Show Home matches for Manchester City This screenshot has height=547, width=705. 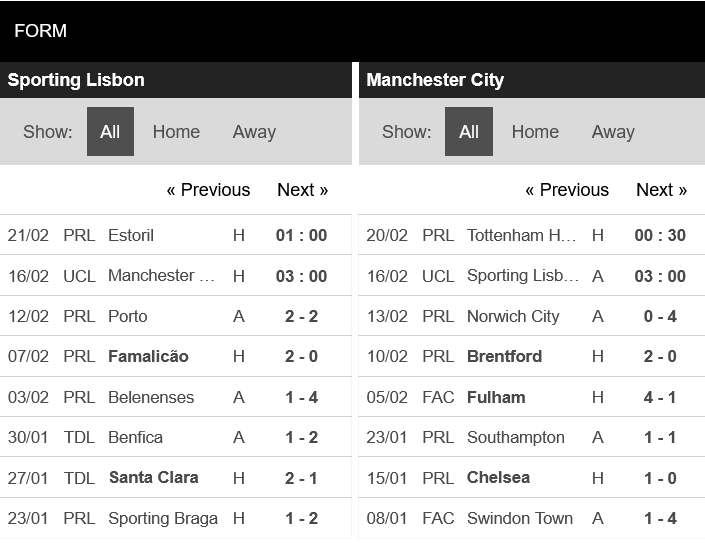pyautogui.click(x=535, y=132)
